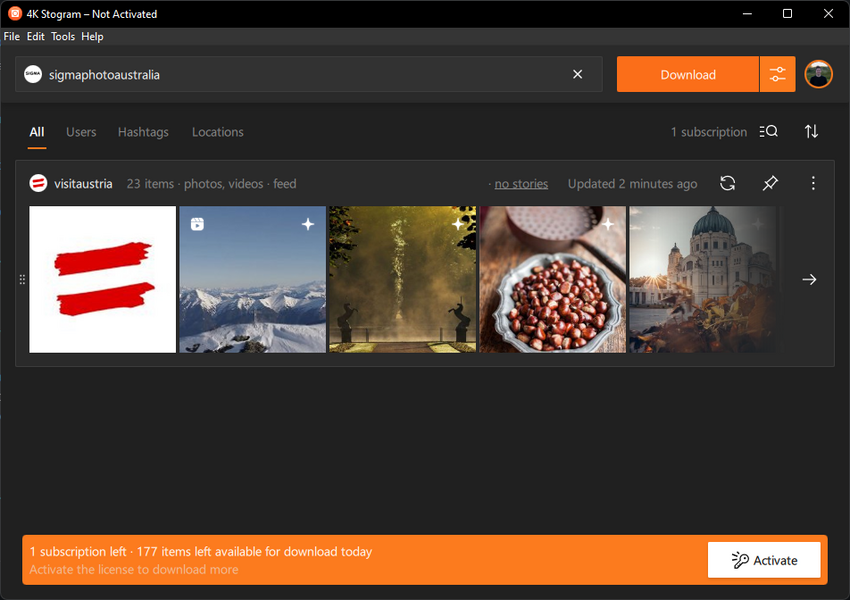Click the visitaustria account logo icon
This screenshot has height=600, width=850.
click(x=38, y=183)
